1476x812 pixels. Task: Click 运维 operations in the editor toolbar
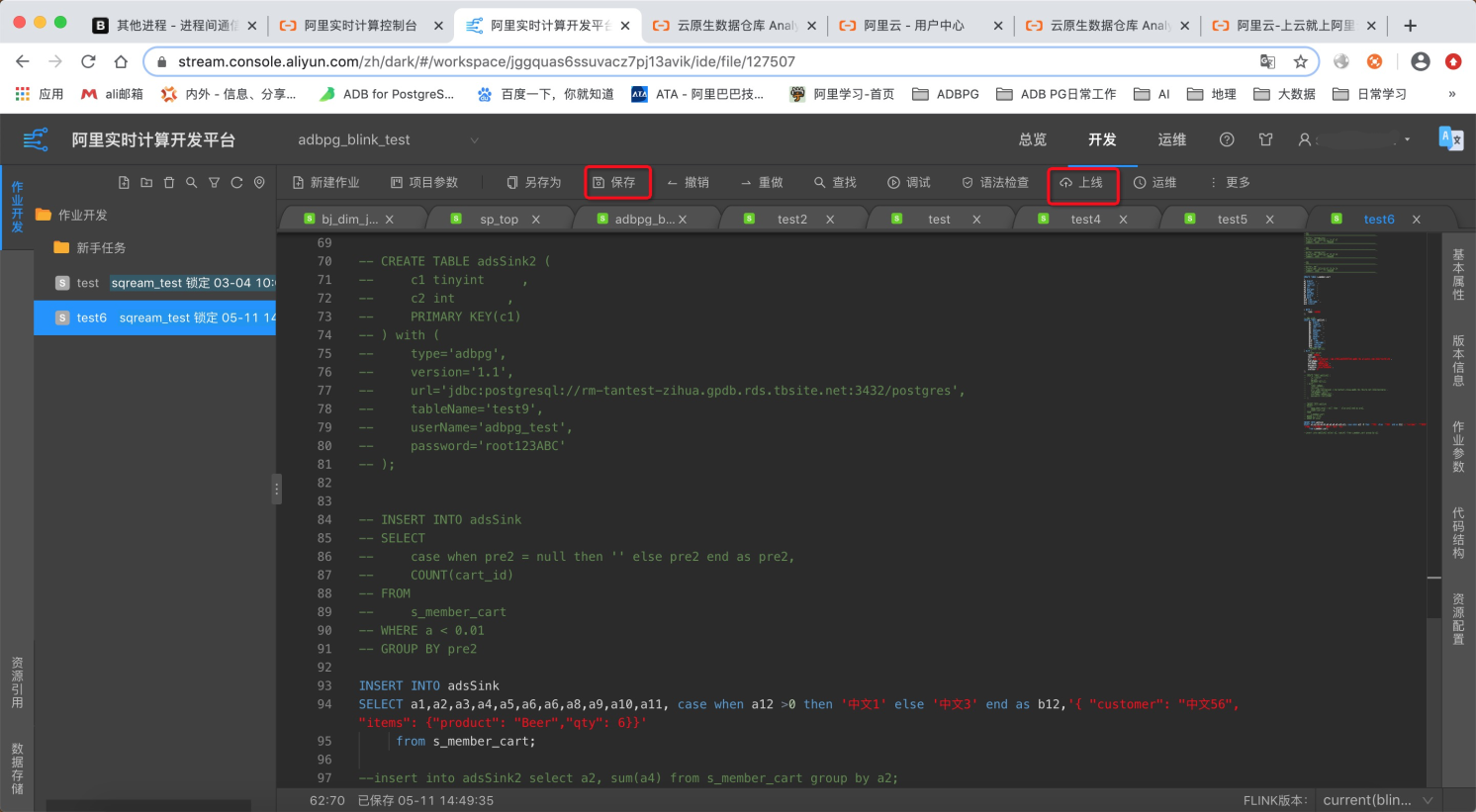click(x=1154, y=183)
